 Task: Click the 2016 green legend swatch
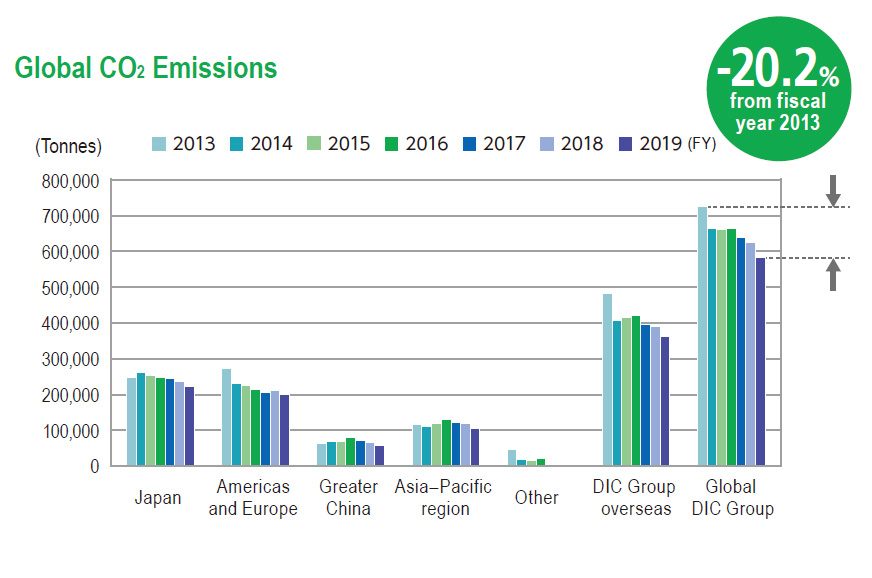(x=392, y=144)
